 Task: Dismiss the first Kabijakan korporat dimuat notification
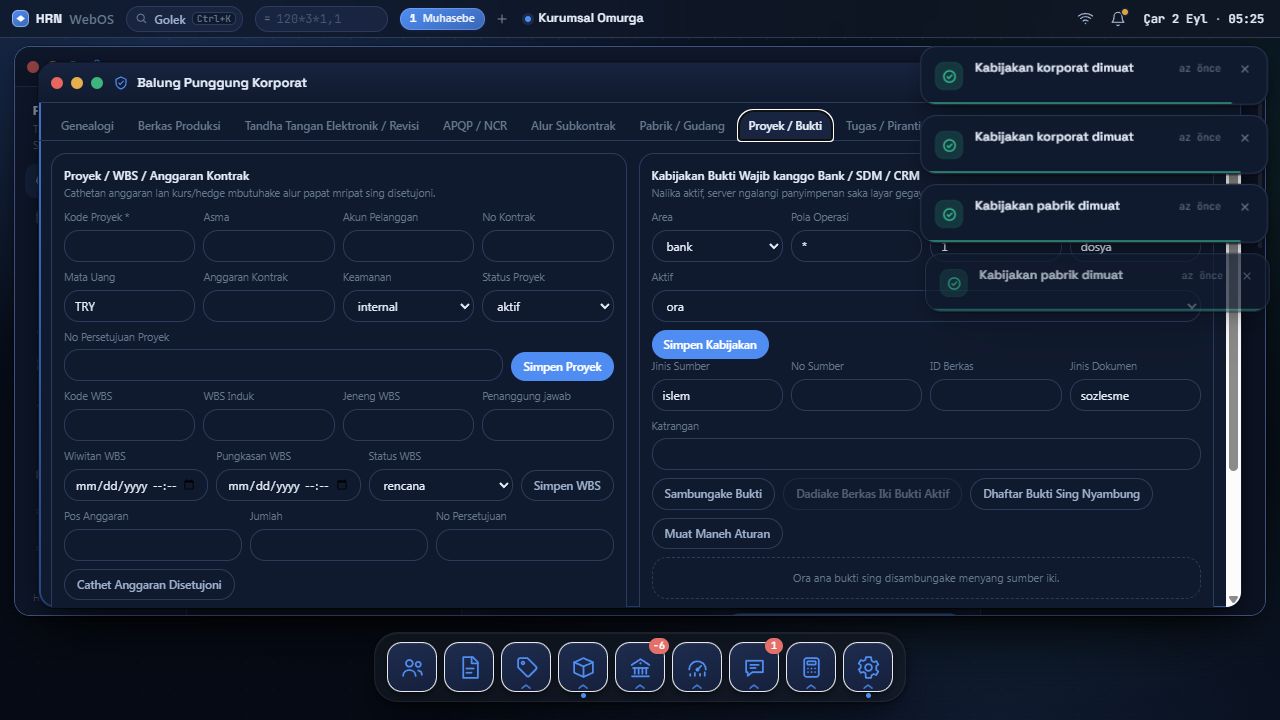[x=1245, y=69]
